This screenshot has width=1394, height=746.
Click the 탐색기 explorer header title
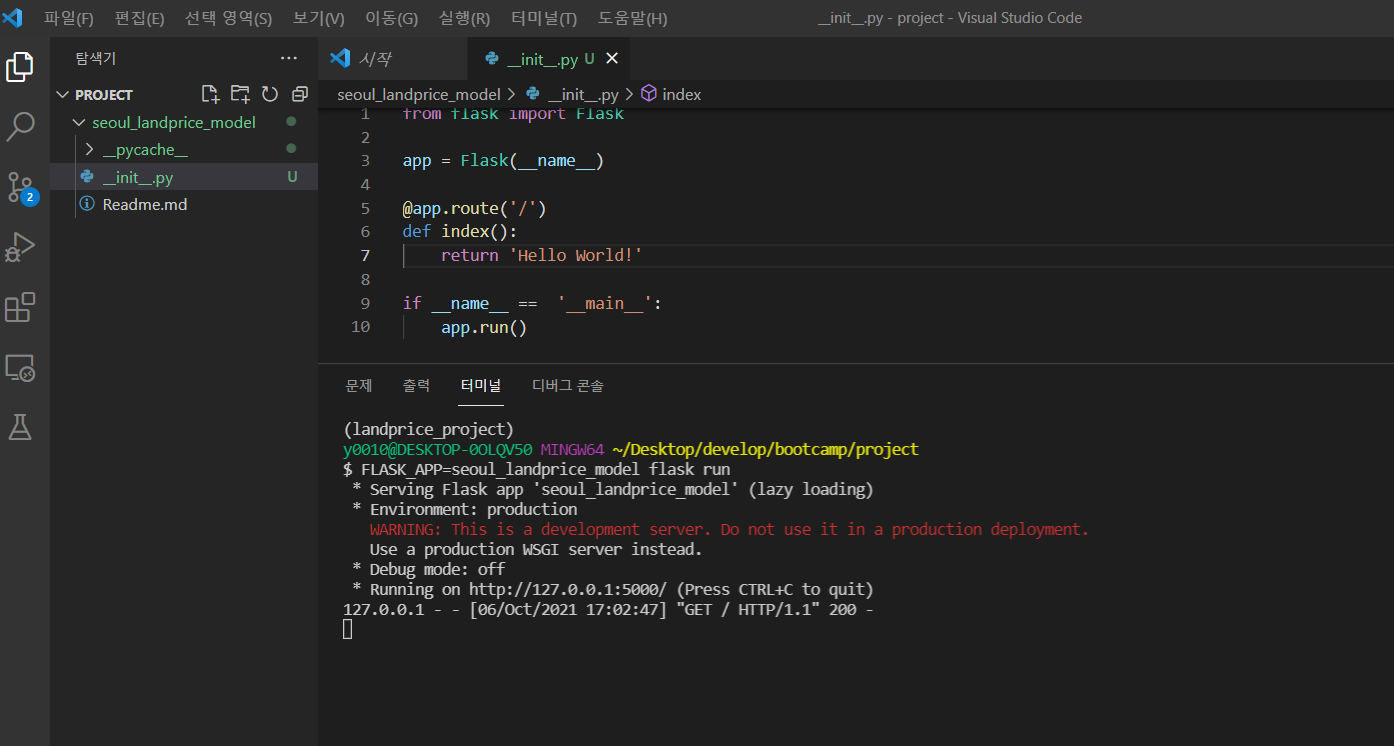pos(96,59)
